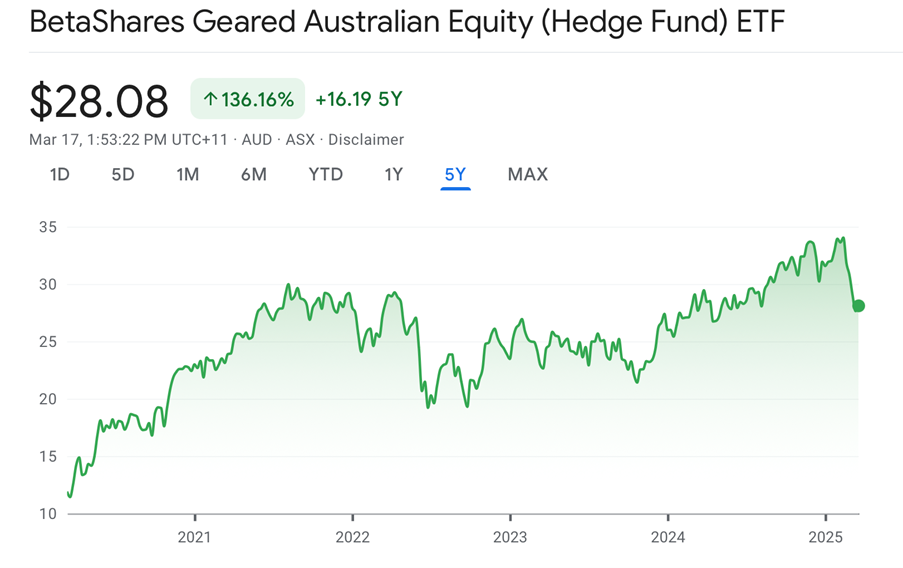Show the 1M price chart
Viewport: 903px width, 568px height.
tap(188, 175)
